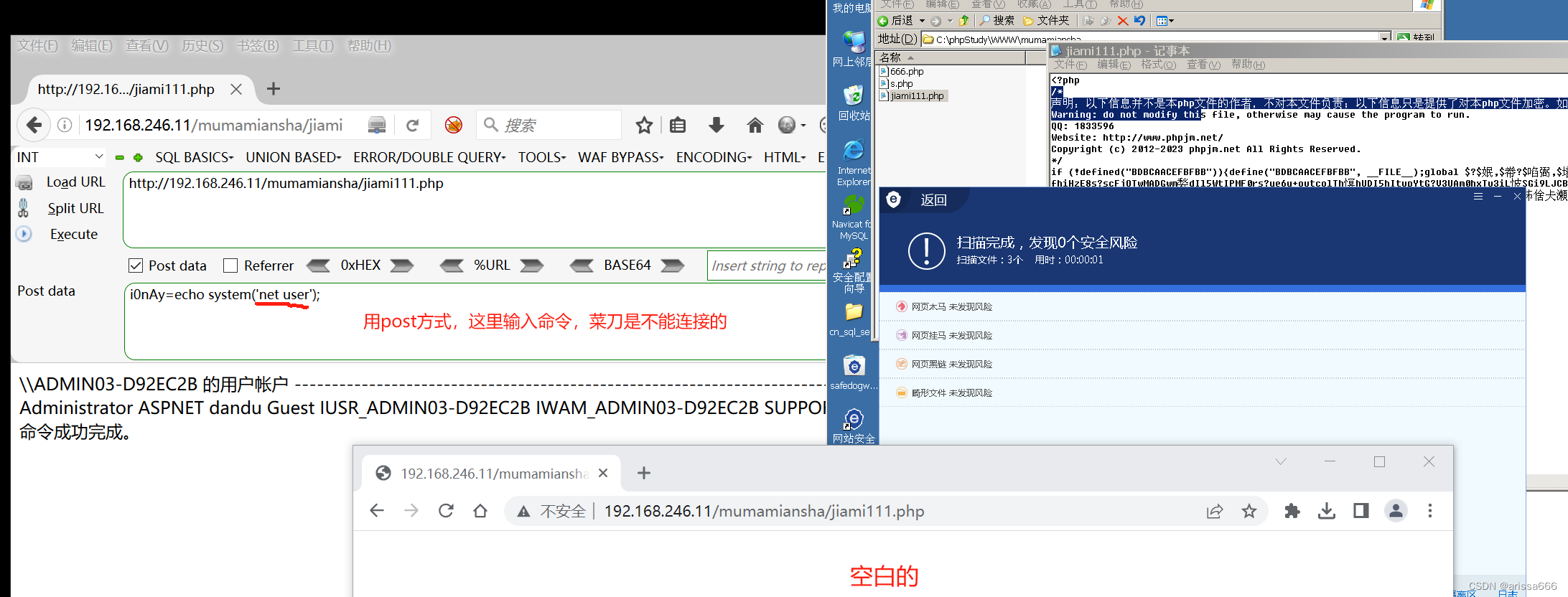Click Explorer 文件夹 folders button
The image size is (1568, 597).
click(x=1046, y=21)
